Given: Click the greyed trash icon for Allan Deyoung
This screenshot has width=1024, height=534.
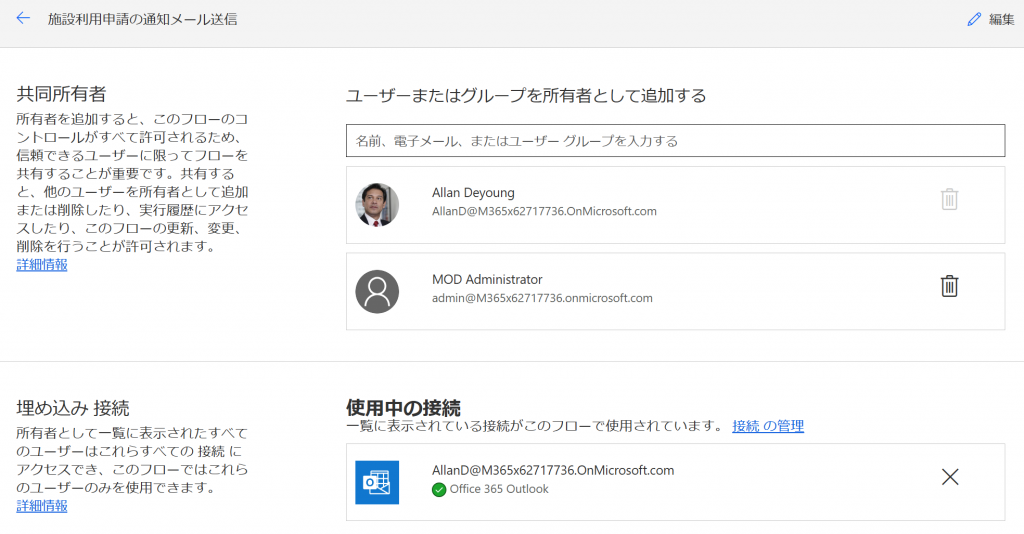Looking at the screenshot, I should (x=949, y=199).
